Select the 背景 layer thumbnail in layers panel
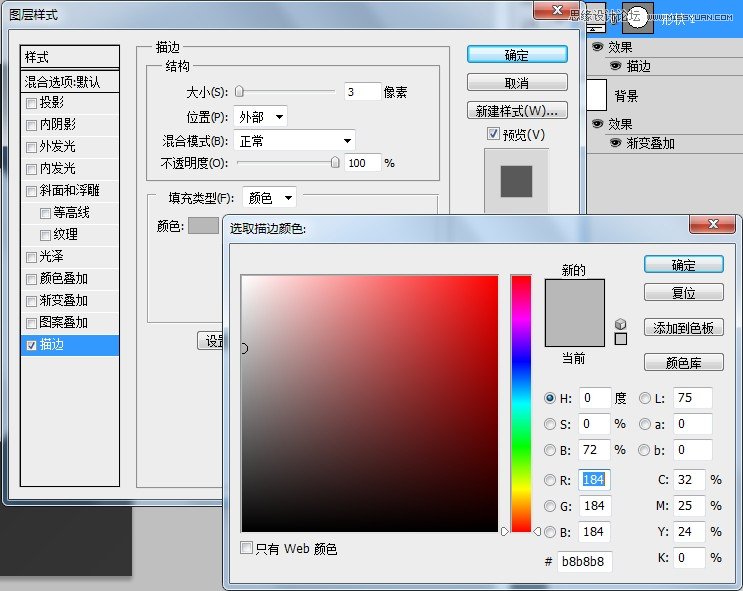This screenshot has width=743, height=591. coord(597,95)
